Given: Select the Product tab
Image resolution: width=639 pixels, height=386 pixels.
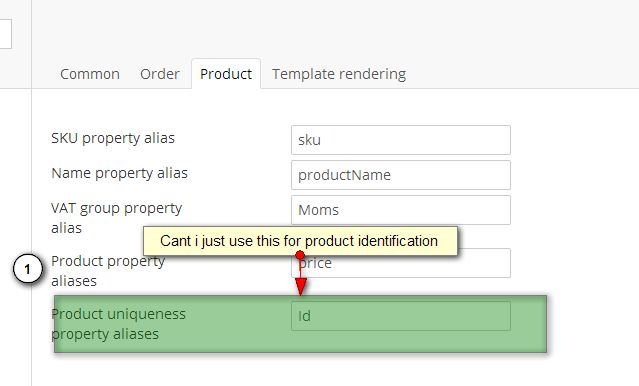Looking at the screenshot, I should click(x=226, y=74).
